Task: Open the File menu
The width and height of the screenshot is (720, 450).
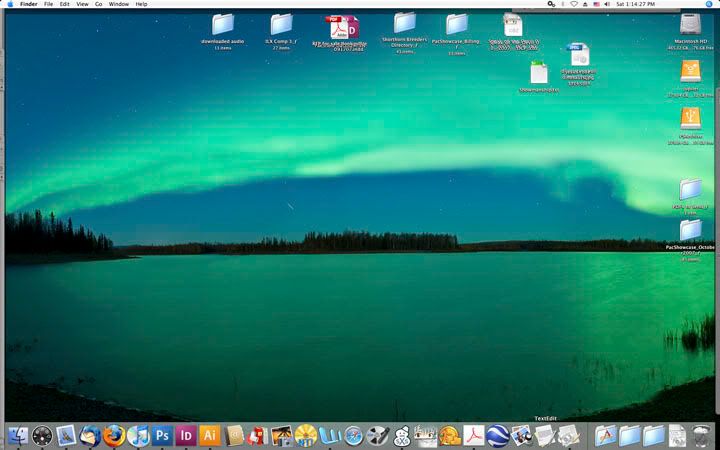Action: coord(48,4)
